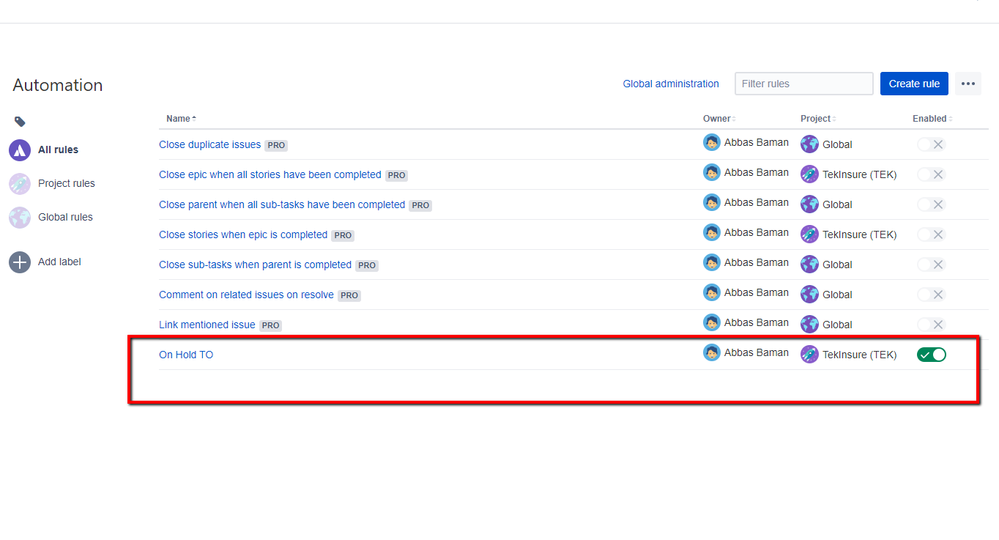Click owner avatar in Comment on related issues row
This screenshot has height=540, width=999.
712,292
